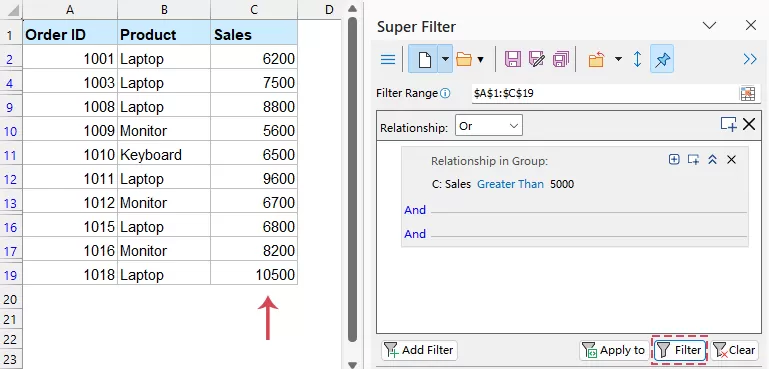Click the Save As floppy-with-pencil icon
769x369 pixels.
[x=537, y=60]
